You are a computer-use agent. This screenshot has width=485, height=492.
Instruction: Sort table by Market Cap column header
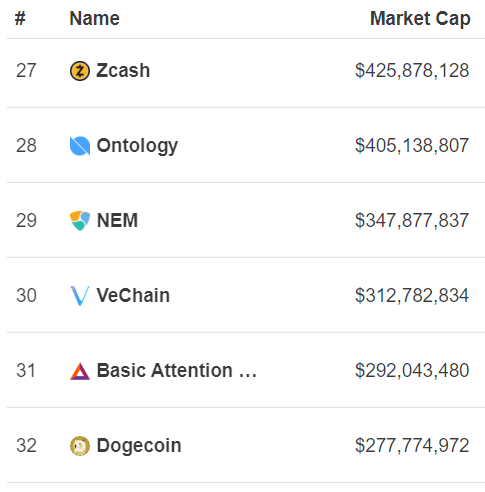(420, 19)
